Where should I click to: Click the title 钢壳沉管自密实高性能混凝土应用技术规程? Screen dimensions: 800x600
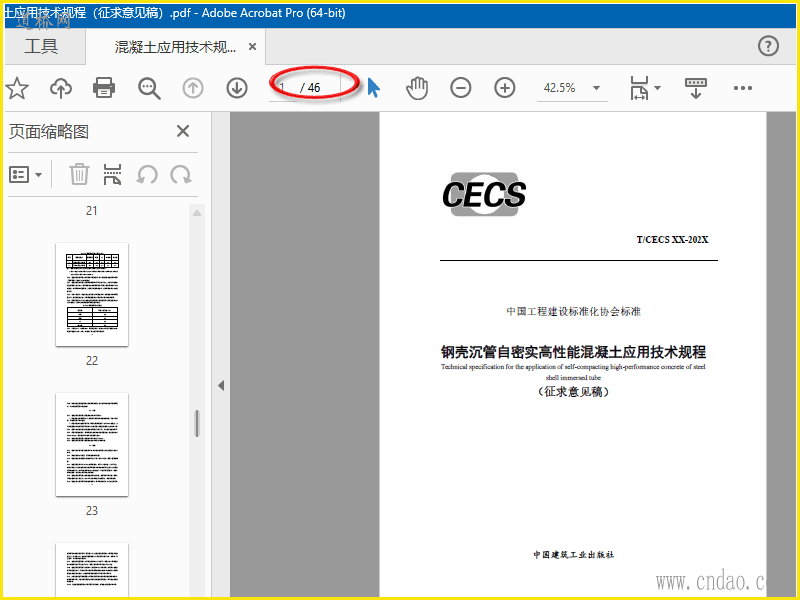click(x=573, y=352)
